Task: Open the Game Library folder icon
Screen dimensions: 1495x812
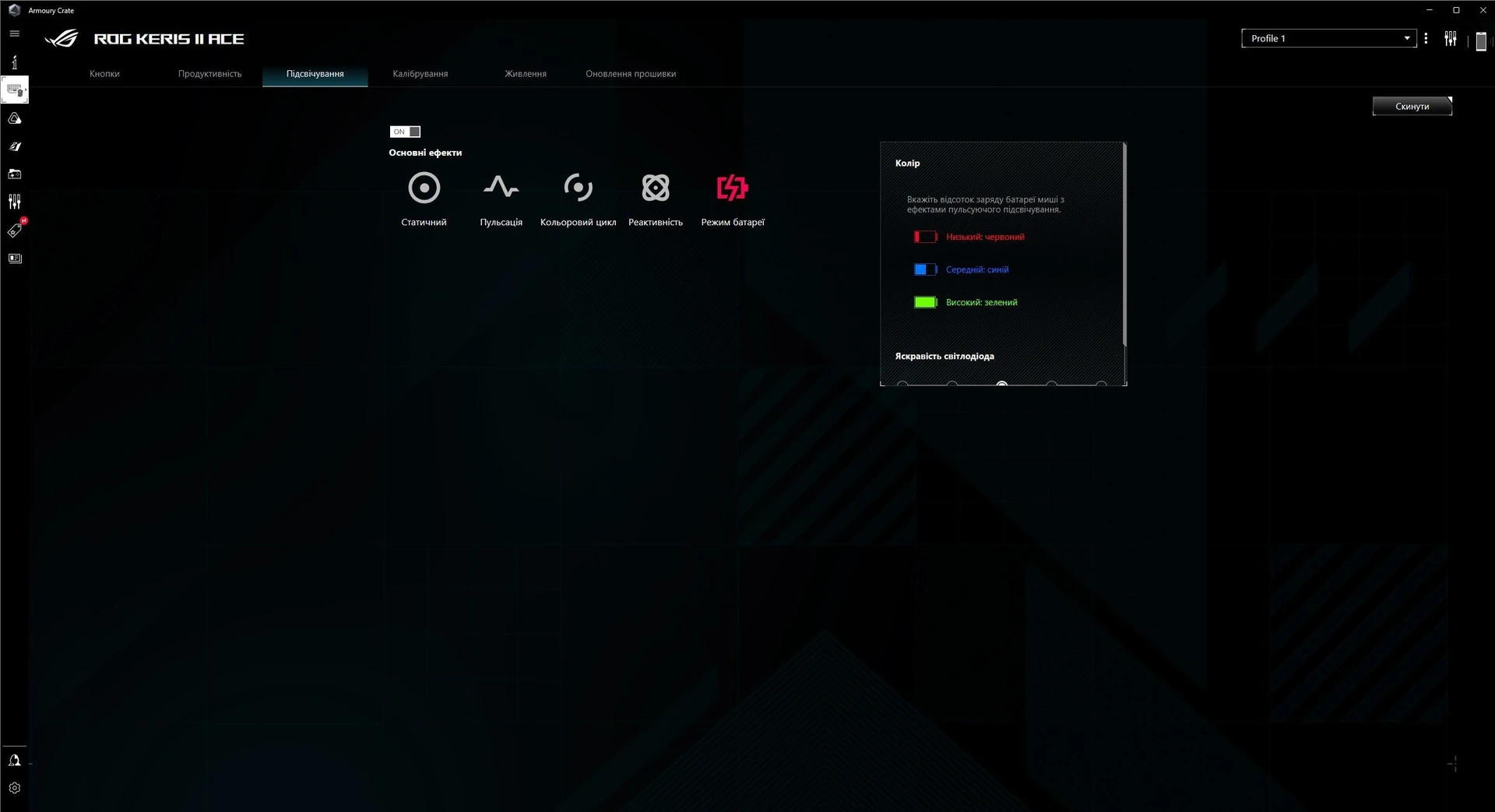Action: coord(14,174)
